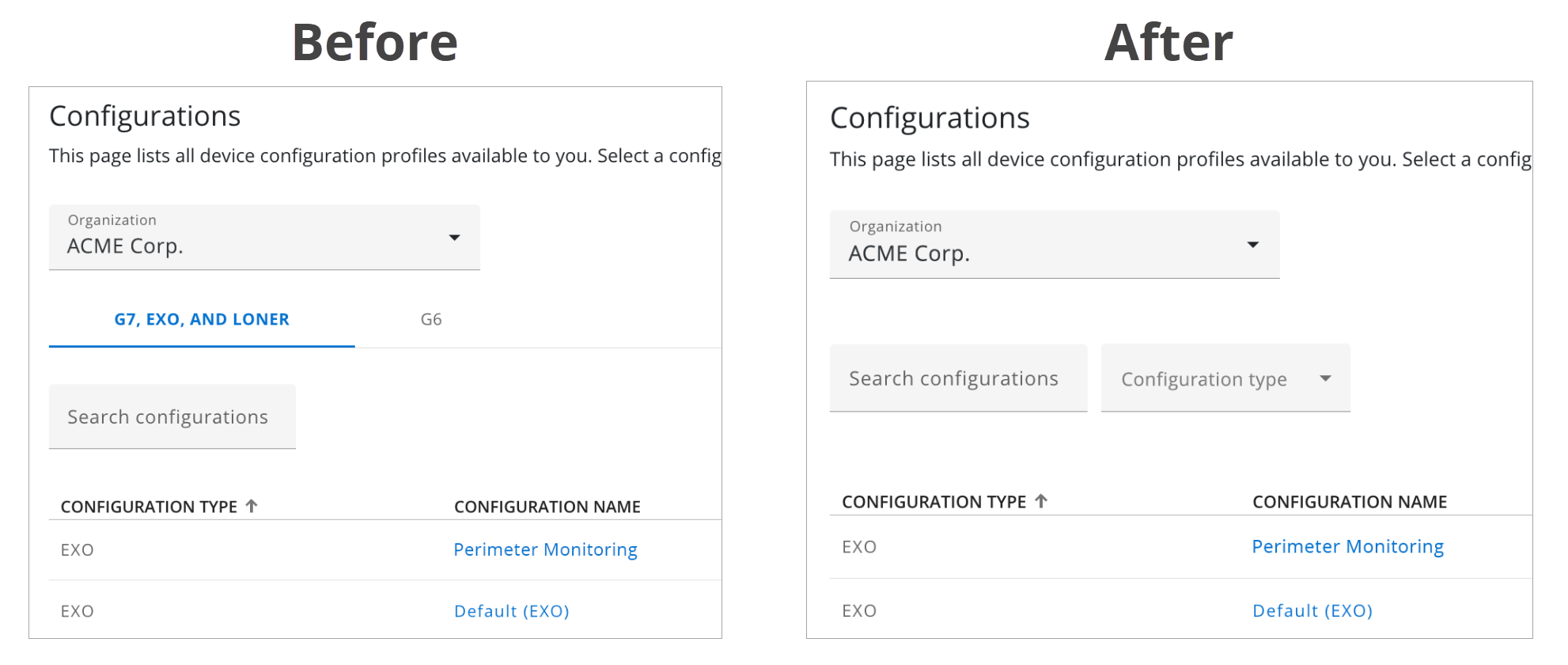
Task: Expand the Configuration type filter dropdown
Action: click(1224, 378)
